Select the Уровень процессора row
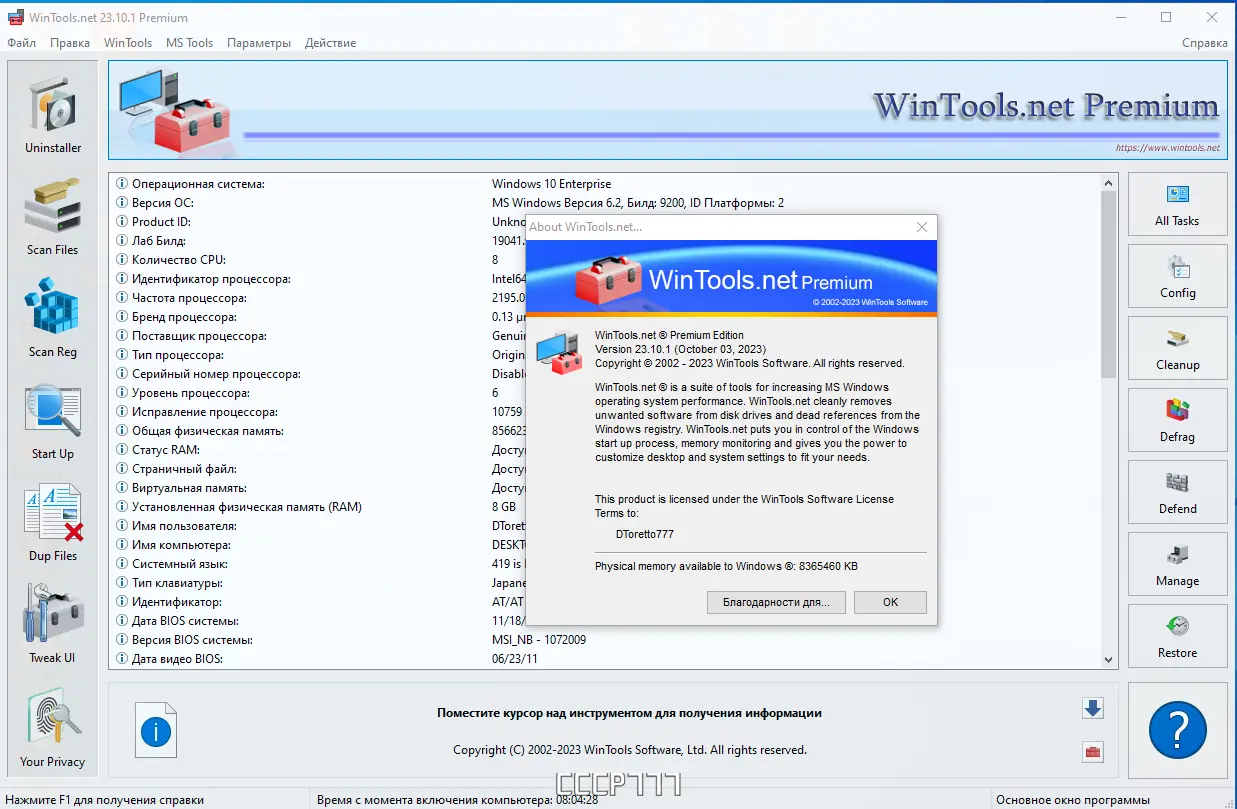This screenshot has width=1237, height=809. tap(604, 393)
